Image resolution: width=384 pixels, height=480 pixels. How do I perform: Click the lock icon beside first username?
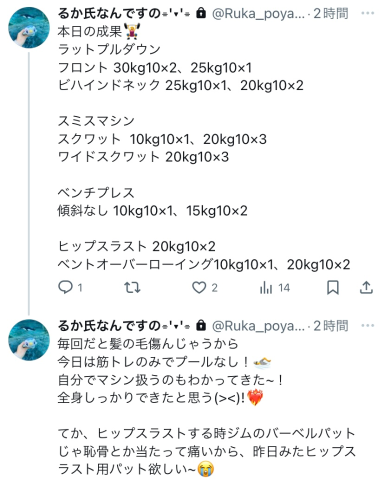click(201, 13)
